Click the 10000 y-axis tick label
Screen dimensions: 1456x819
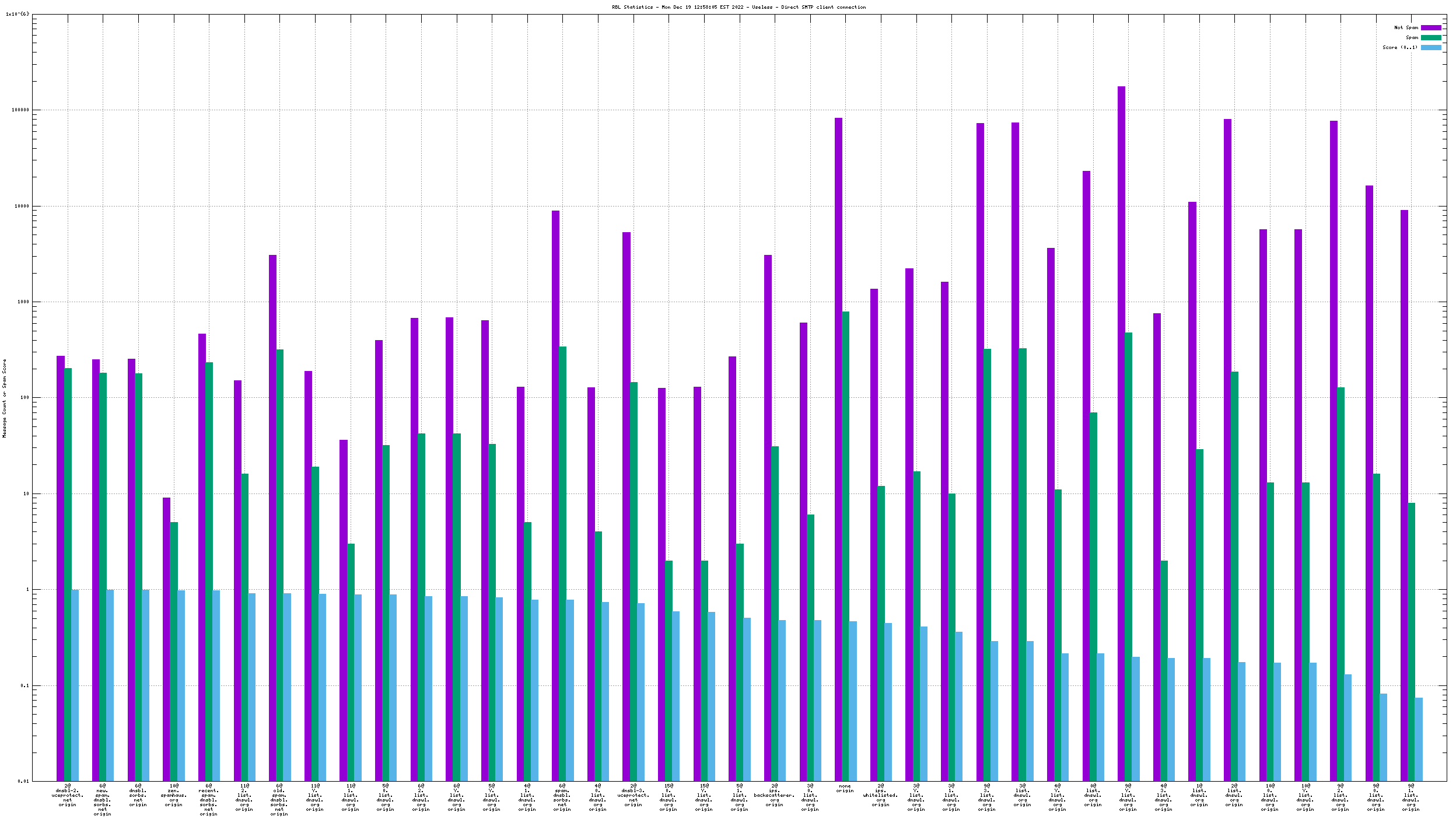pos(20,206)
